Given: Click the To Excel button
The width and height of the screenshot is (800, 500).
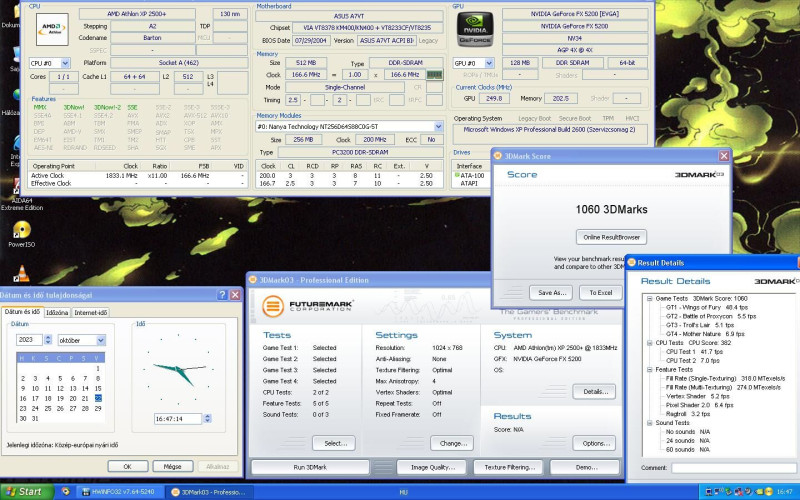Looking at the screenshot, I should 601,293.
